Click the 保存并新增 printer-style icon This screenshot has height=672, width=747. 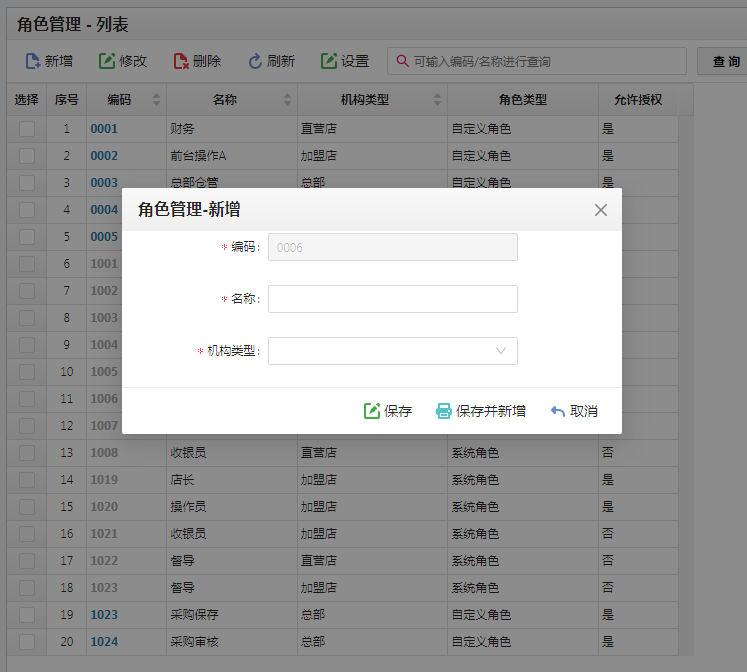tap(444, 411)
